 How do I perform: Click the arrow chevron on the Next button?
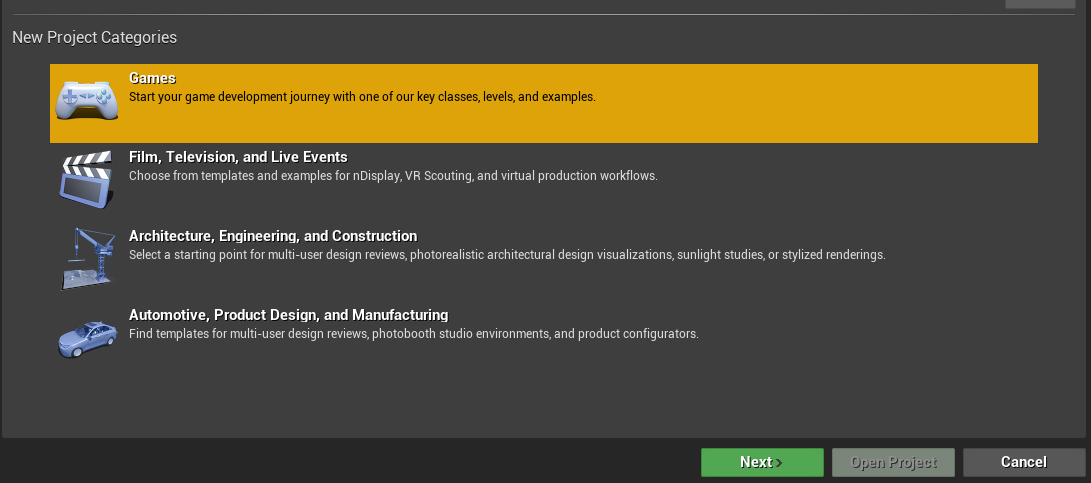[x=779, y=463]
